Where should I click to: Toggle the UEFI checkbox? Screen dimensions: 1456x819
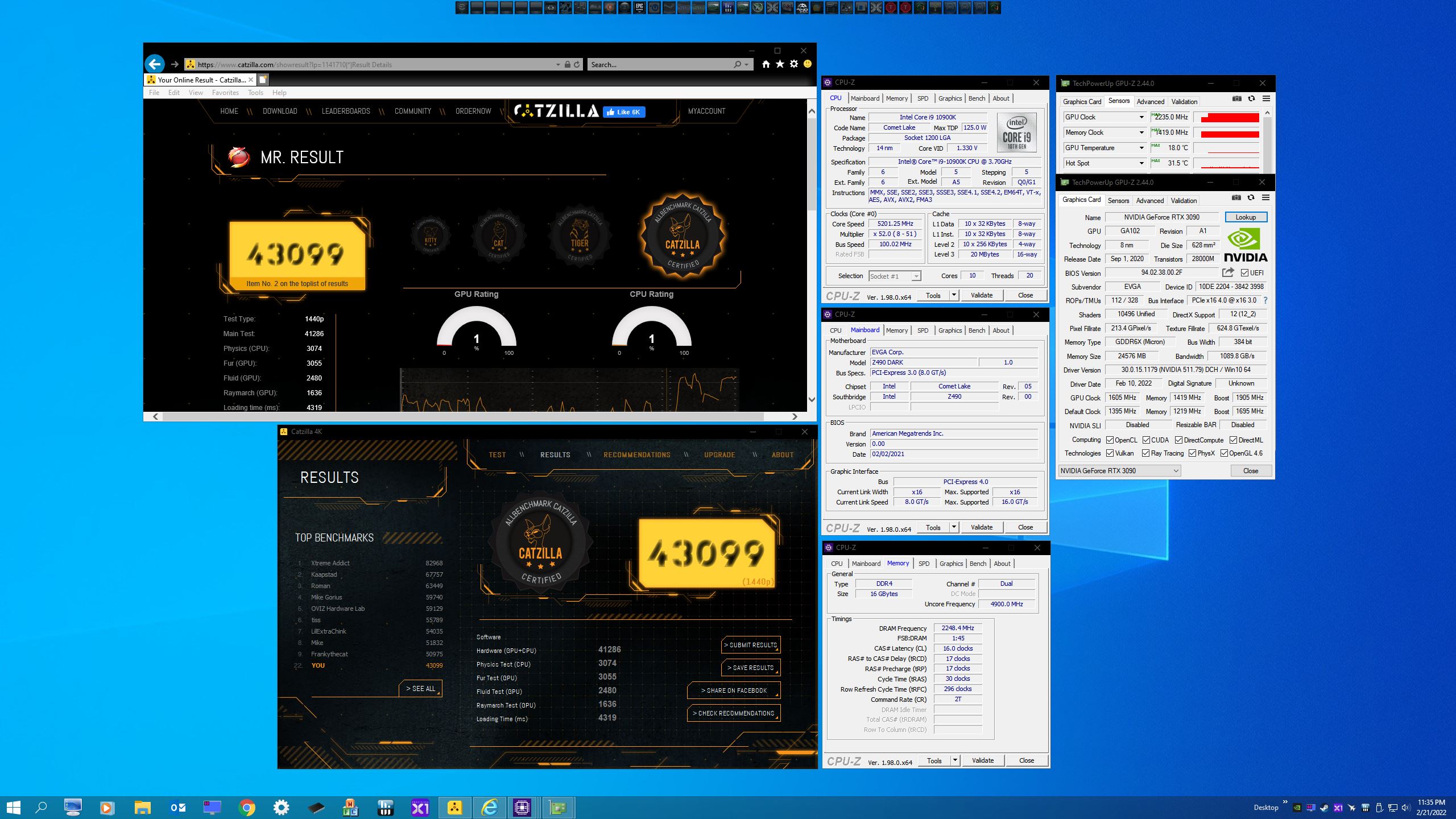pos(1244,273)
